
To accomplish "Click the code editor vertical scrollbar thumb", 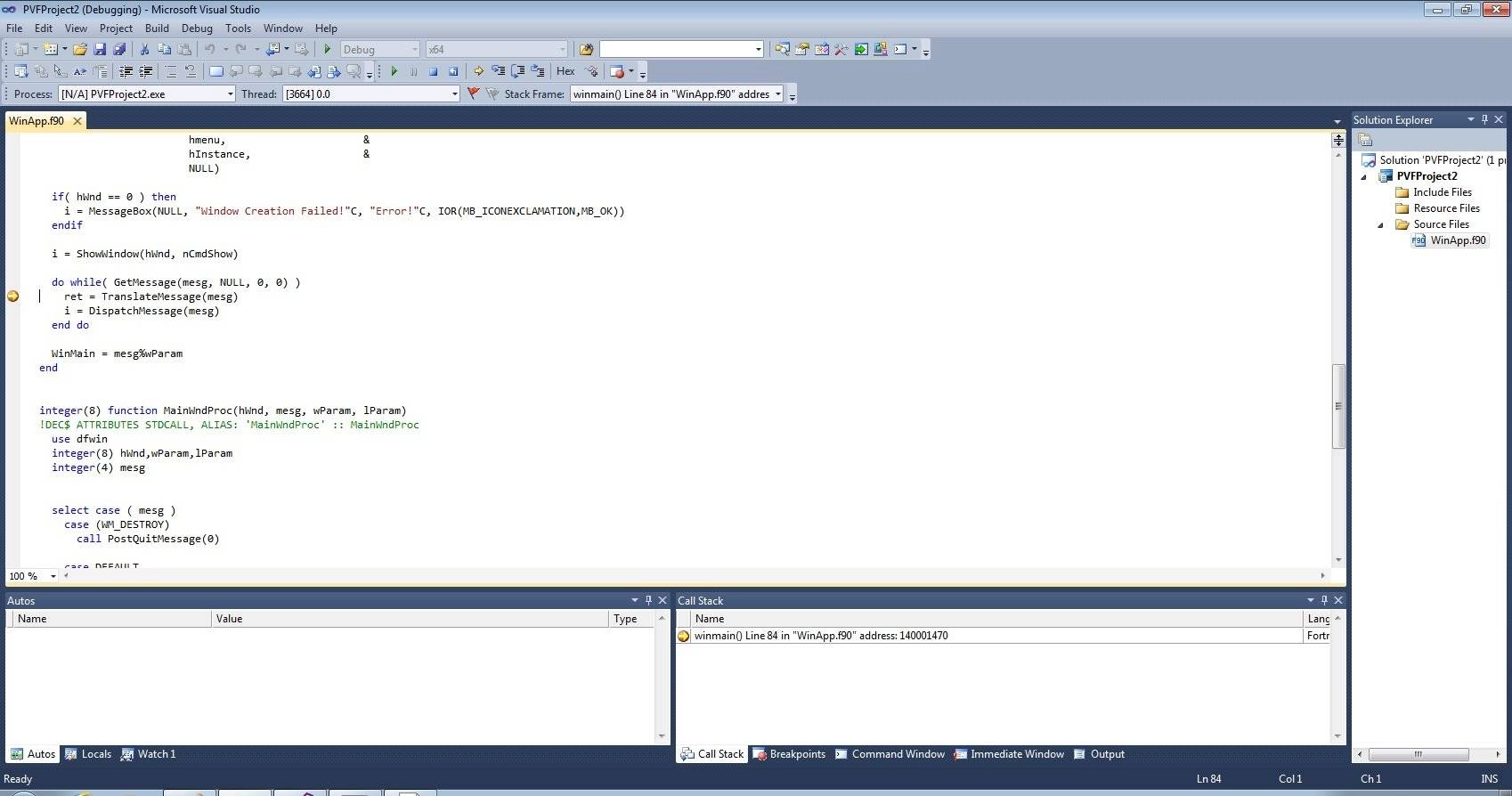I will pos(1337,406).
